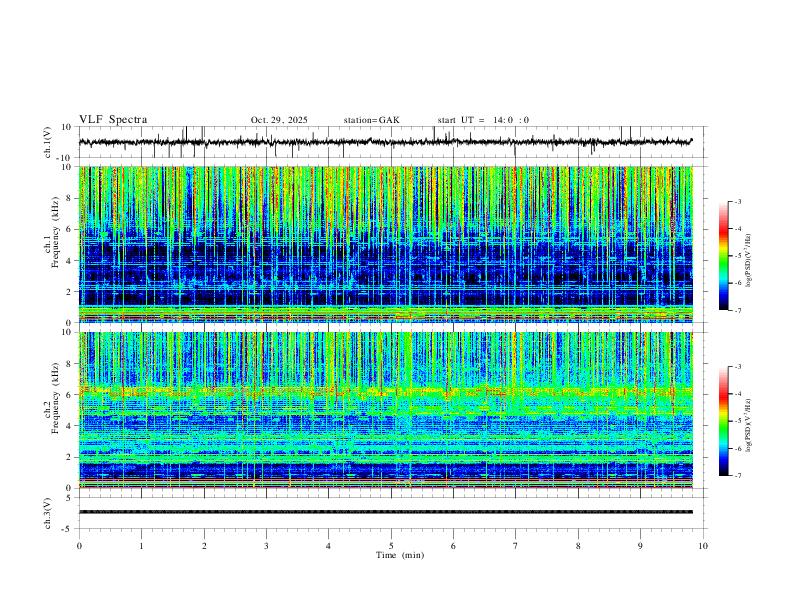Click the ch.2 spectrogram panel

pyautogui.click(x=386, y=410)
